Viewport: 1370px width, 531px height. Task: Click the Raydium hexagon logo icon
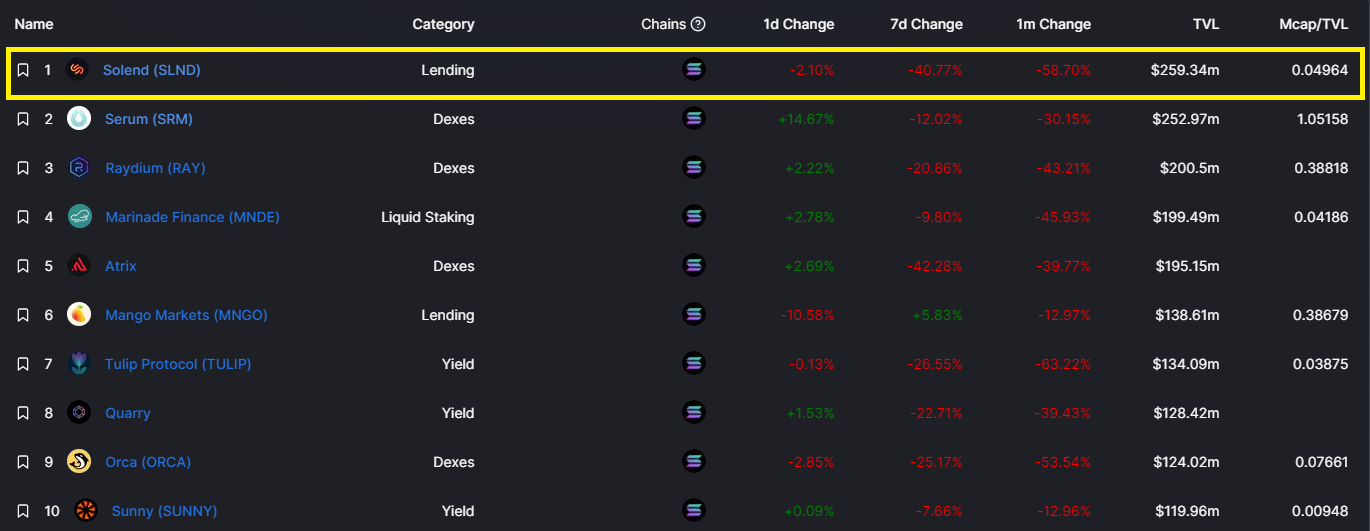(x=79, y=168)
